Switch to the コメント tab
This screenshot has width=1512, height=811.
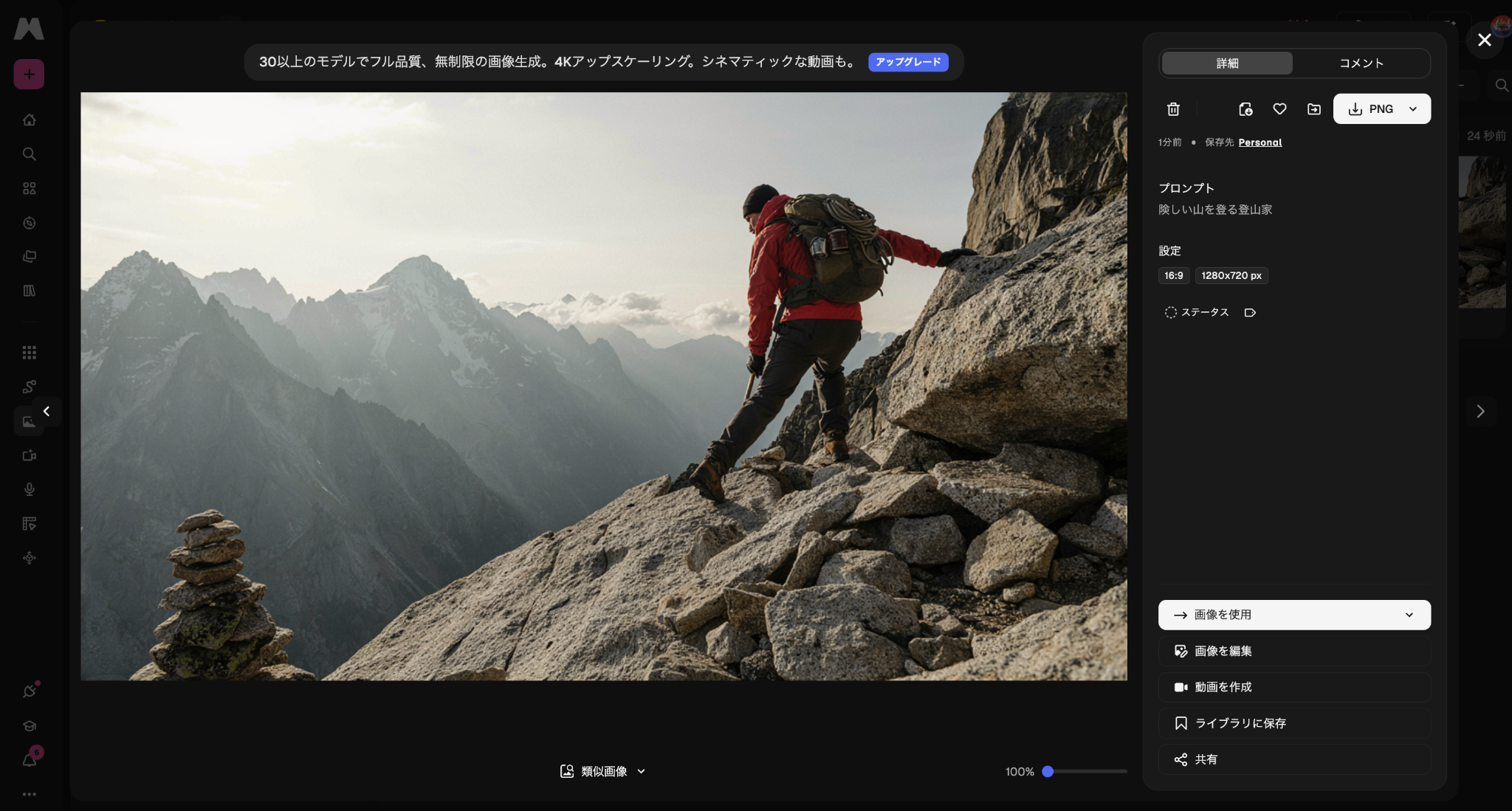pos(1361,63)
